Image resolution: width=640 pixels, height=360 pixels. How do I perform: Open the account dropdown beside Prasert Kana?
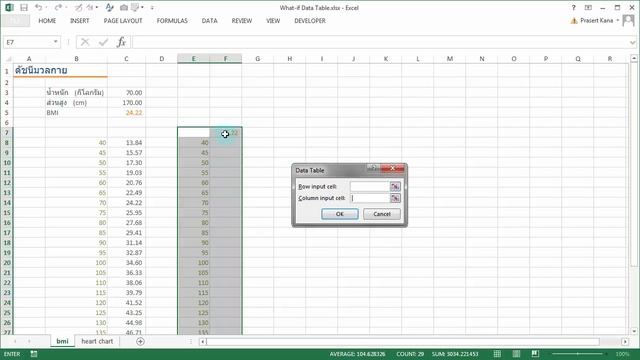click(618, 20)
